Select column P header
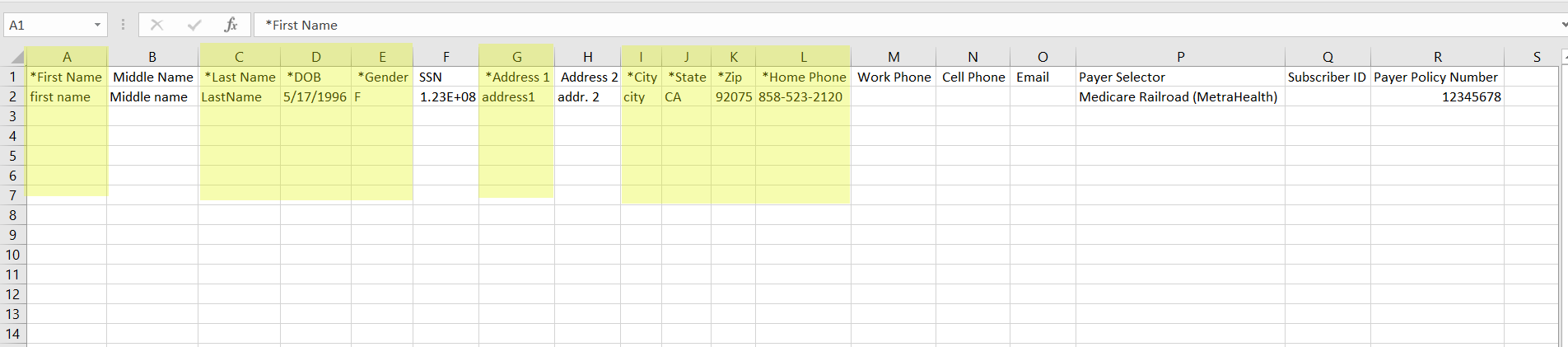This screenshot has width=1568, height=347. pos(1180,57)
